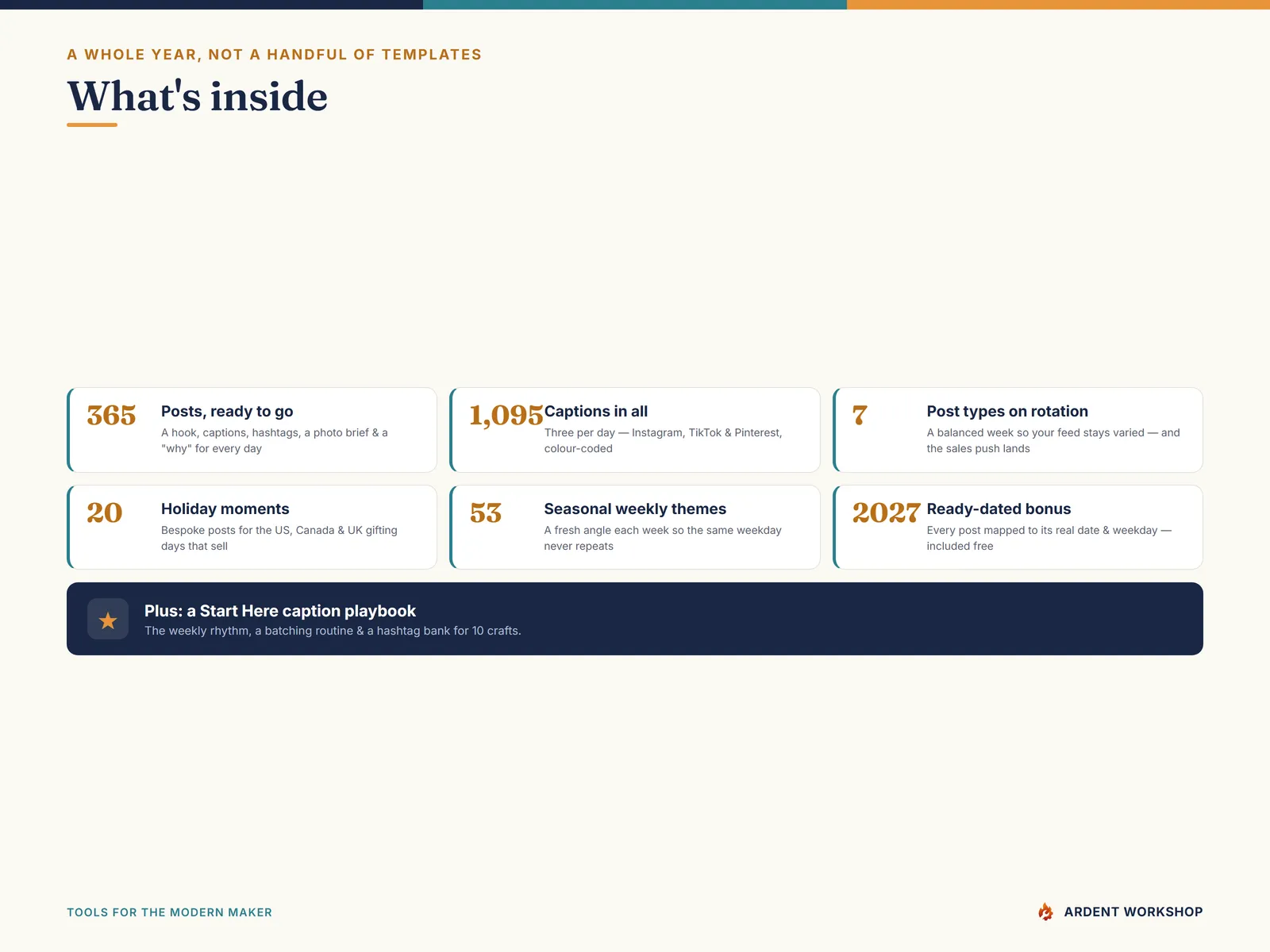Click the navy segment of the top bar
1270x952 pixels.
(211, 5)
